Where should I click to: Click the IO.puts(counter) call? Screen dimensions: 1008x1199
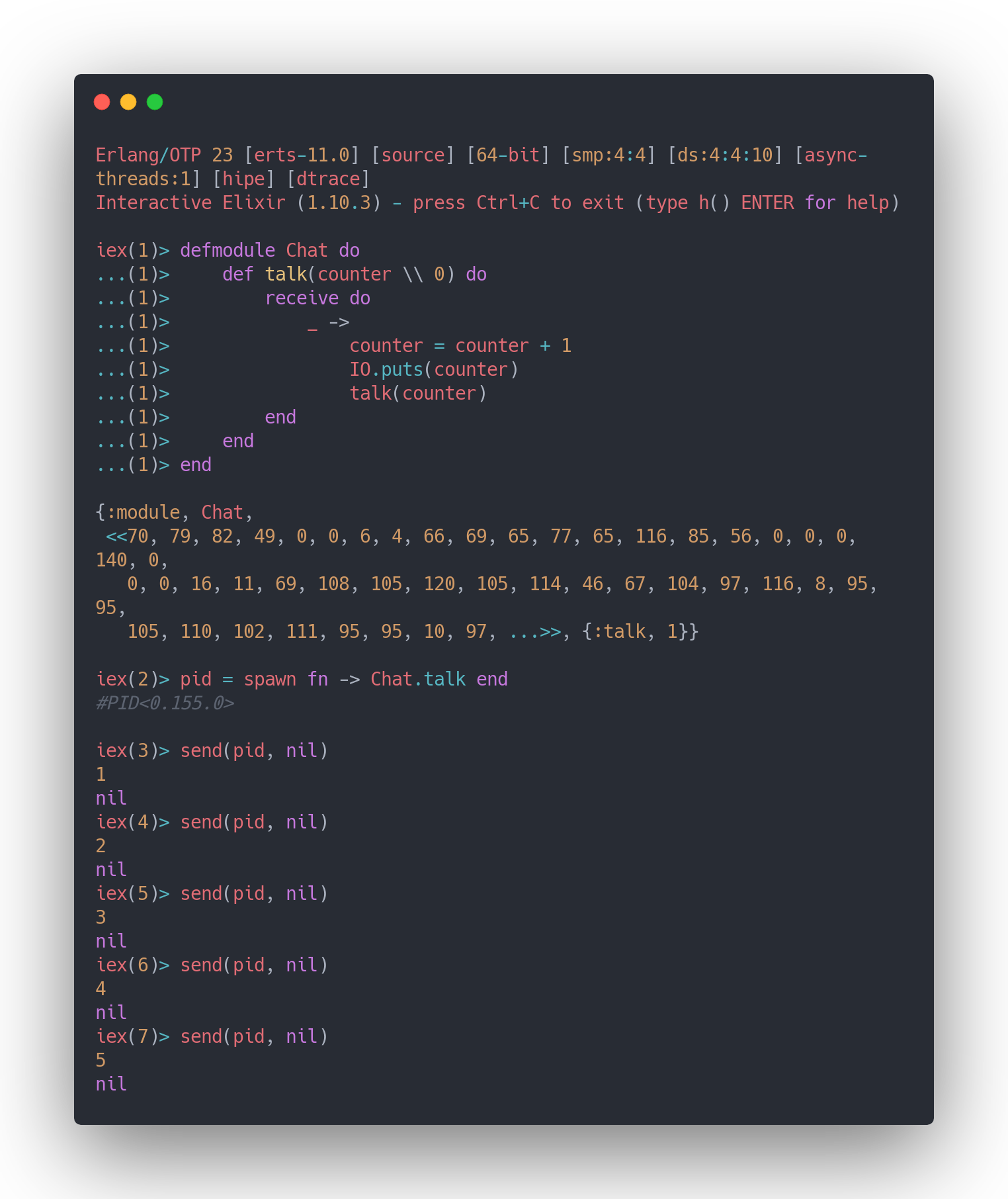click(434, 370)
